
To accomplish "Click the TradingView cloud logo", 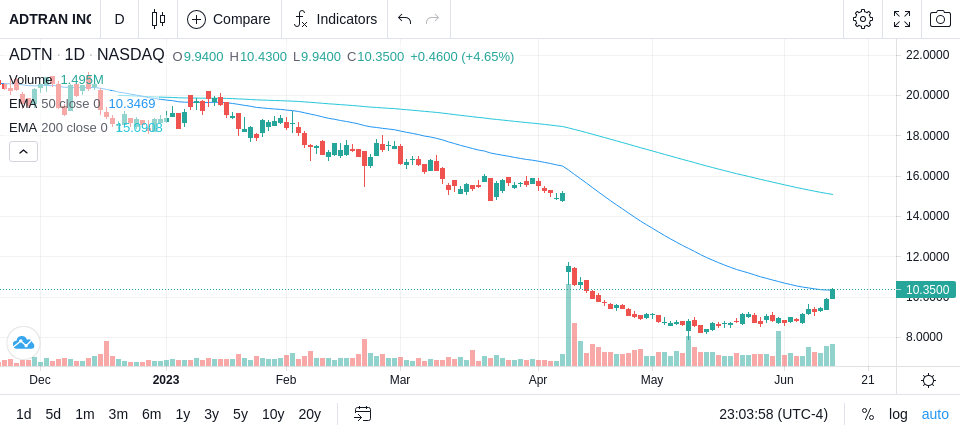I will 23,343.
